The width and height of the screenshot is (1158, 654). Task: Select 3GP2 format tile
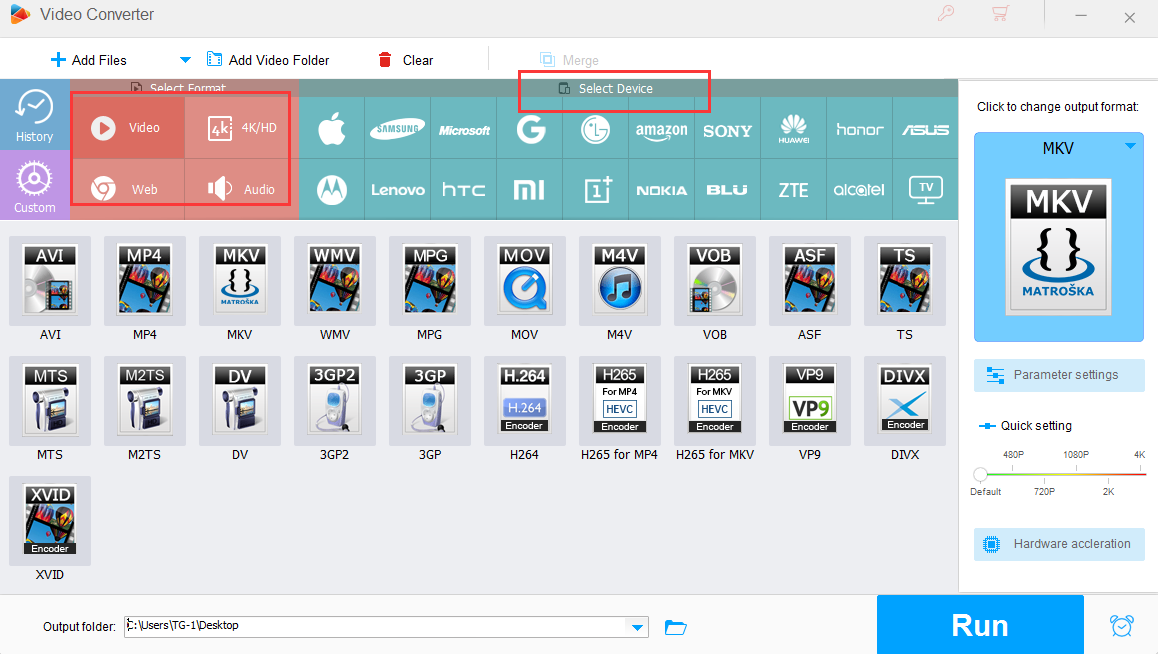[335, 401]
